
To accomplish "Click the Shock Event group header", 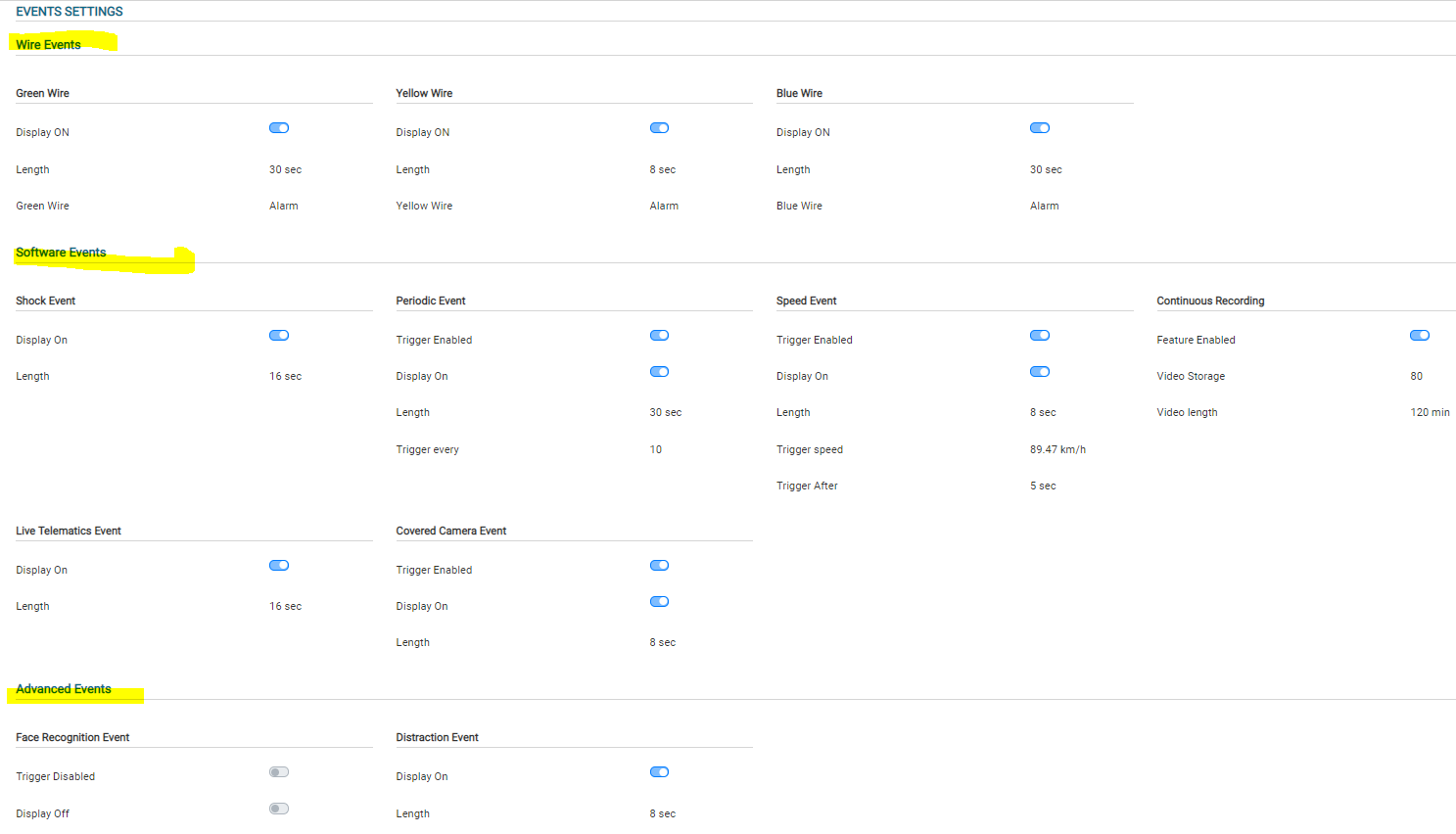I will click(46, 301).
